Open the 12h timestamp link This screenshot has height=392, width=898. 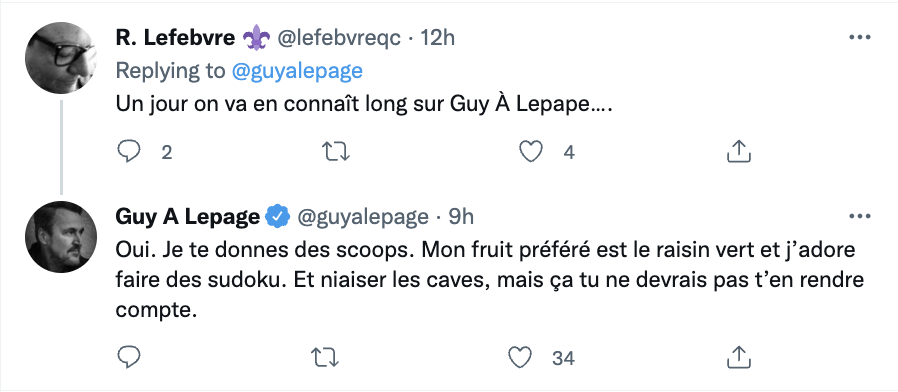tap(438, 38)
